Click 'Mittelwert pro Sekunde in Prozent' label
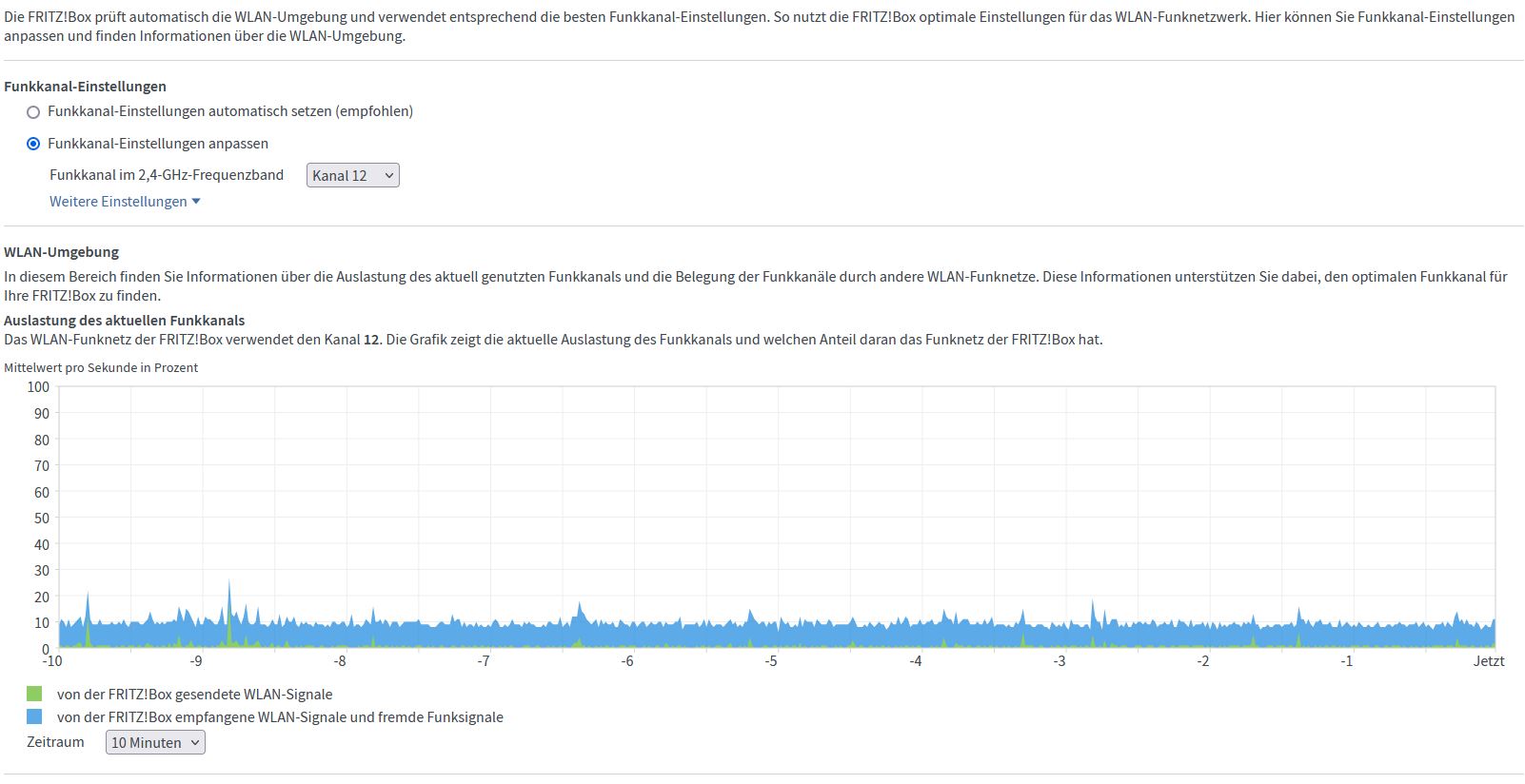The height and width of the screenshot is (784, 1525). pos(101,367)
